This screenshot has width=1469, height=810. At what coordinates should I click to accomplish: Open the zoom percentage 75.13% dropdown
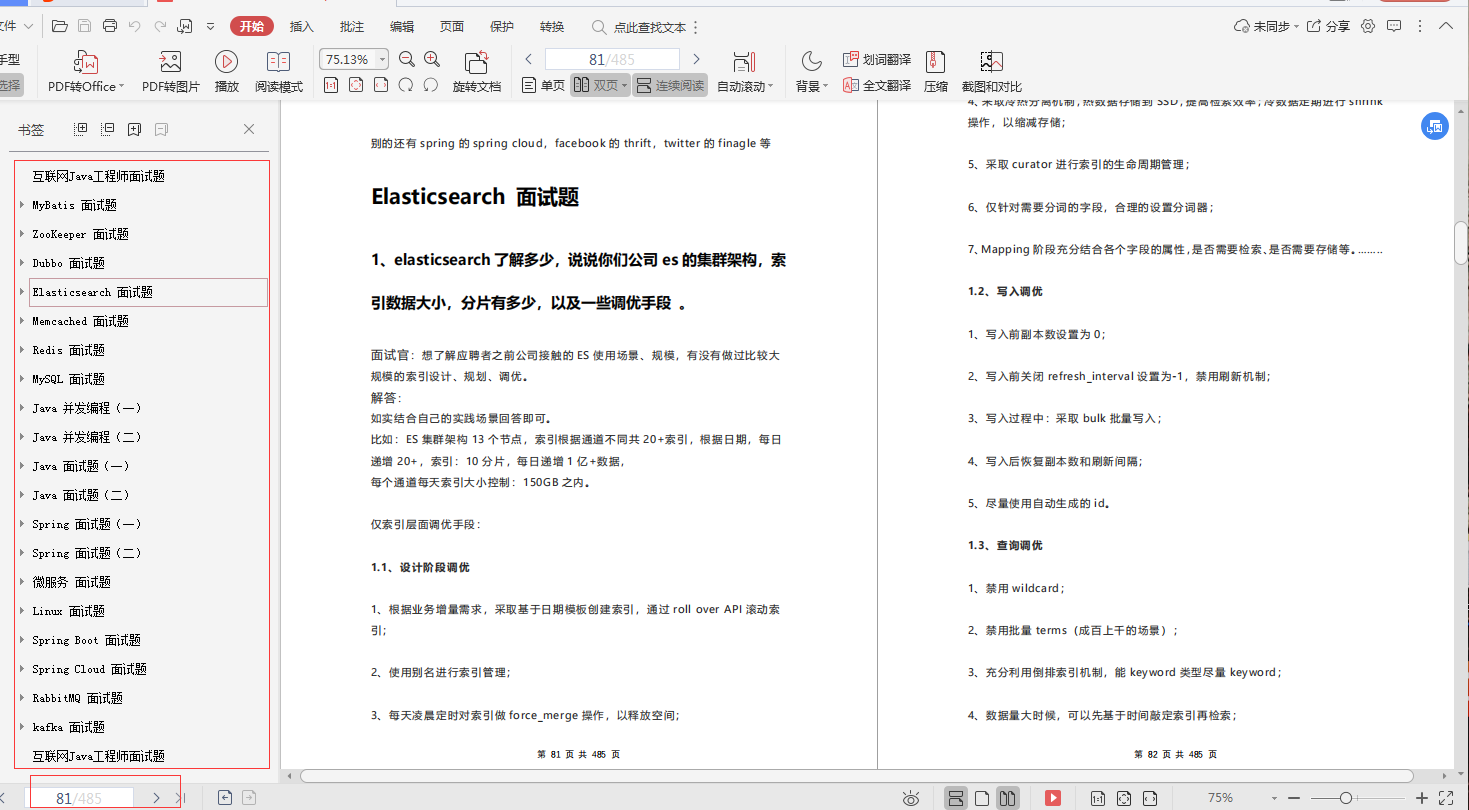(382, 59)
